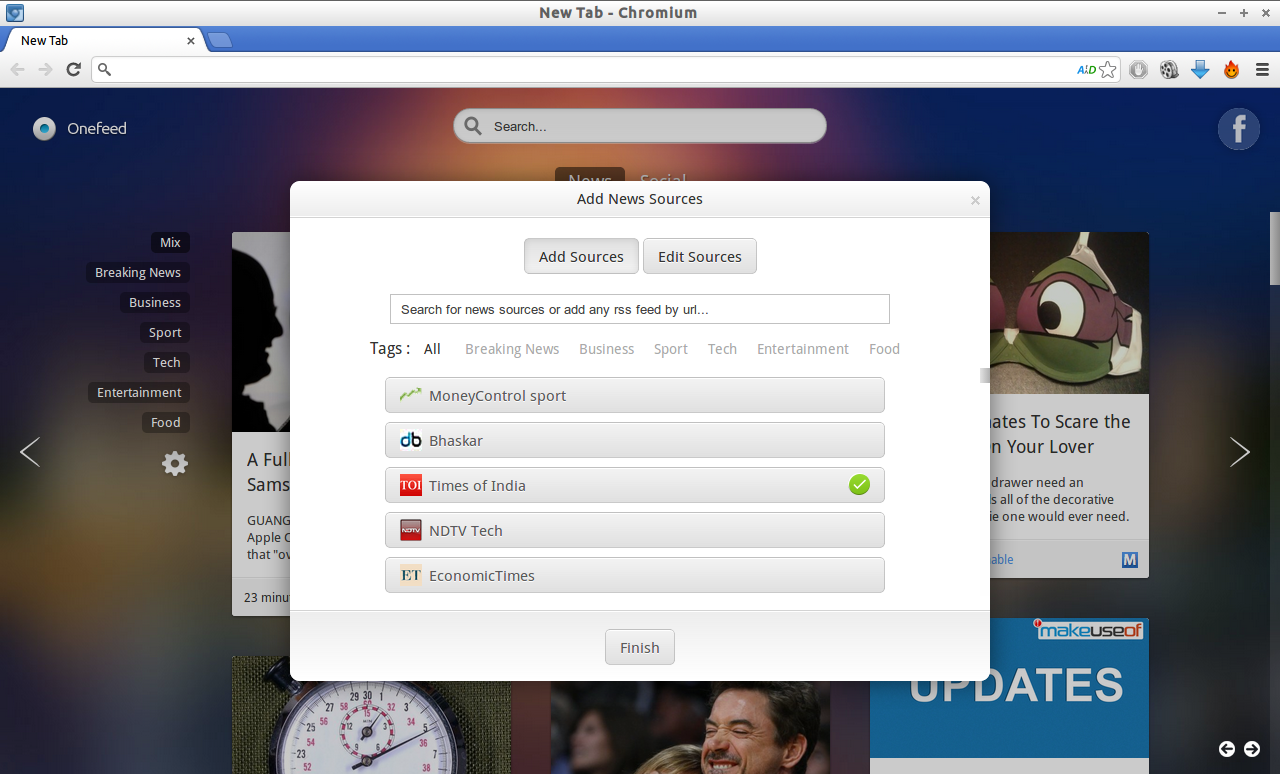This screenshot has height=774, width=1280.
Task: Switch to Add Sources view
Action: click(581, 256)
